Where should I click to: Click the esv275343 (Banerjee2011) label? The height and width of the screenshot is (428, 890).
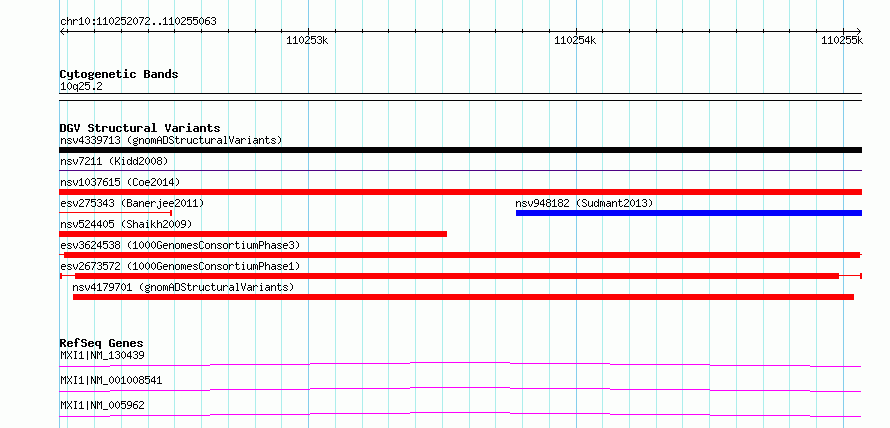pyautogui.click(x=132, y=203)
